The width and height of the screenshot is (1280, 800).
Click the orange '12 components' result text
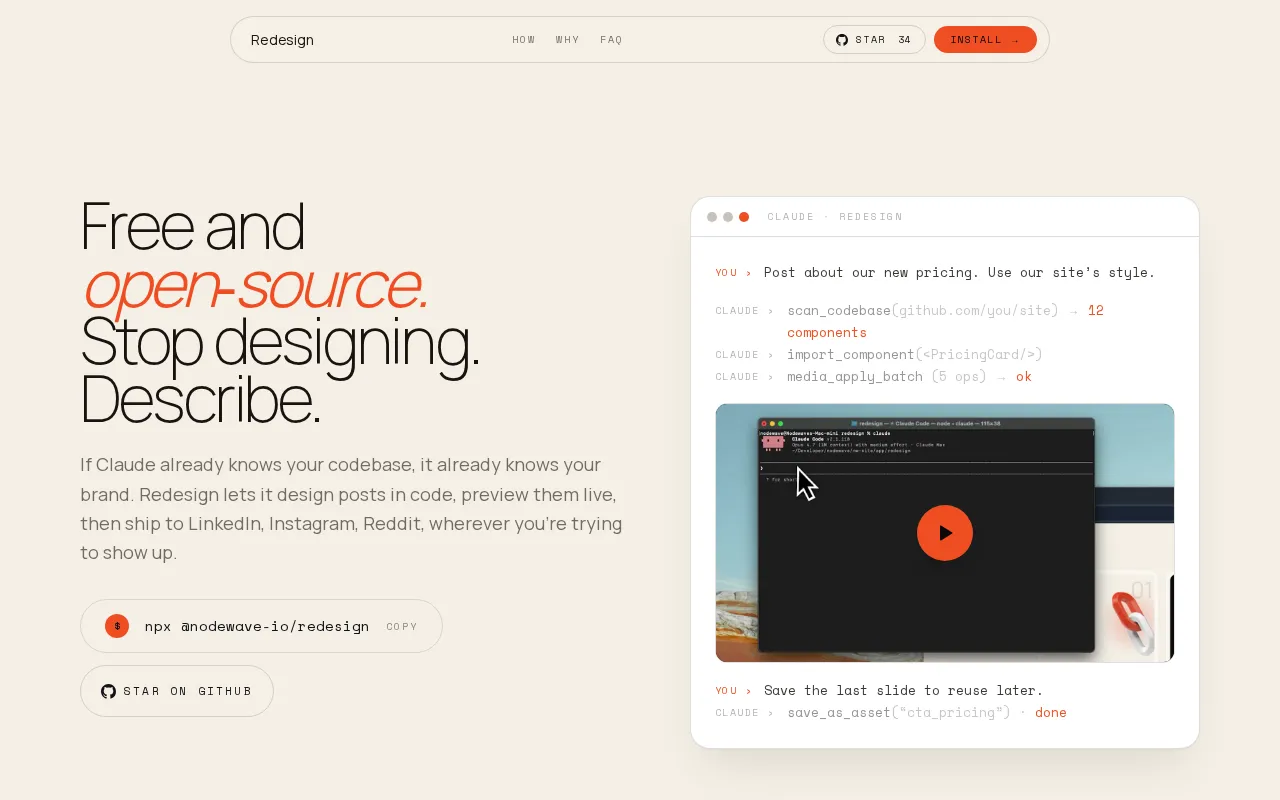tap(945, 321)
